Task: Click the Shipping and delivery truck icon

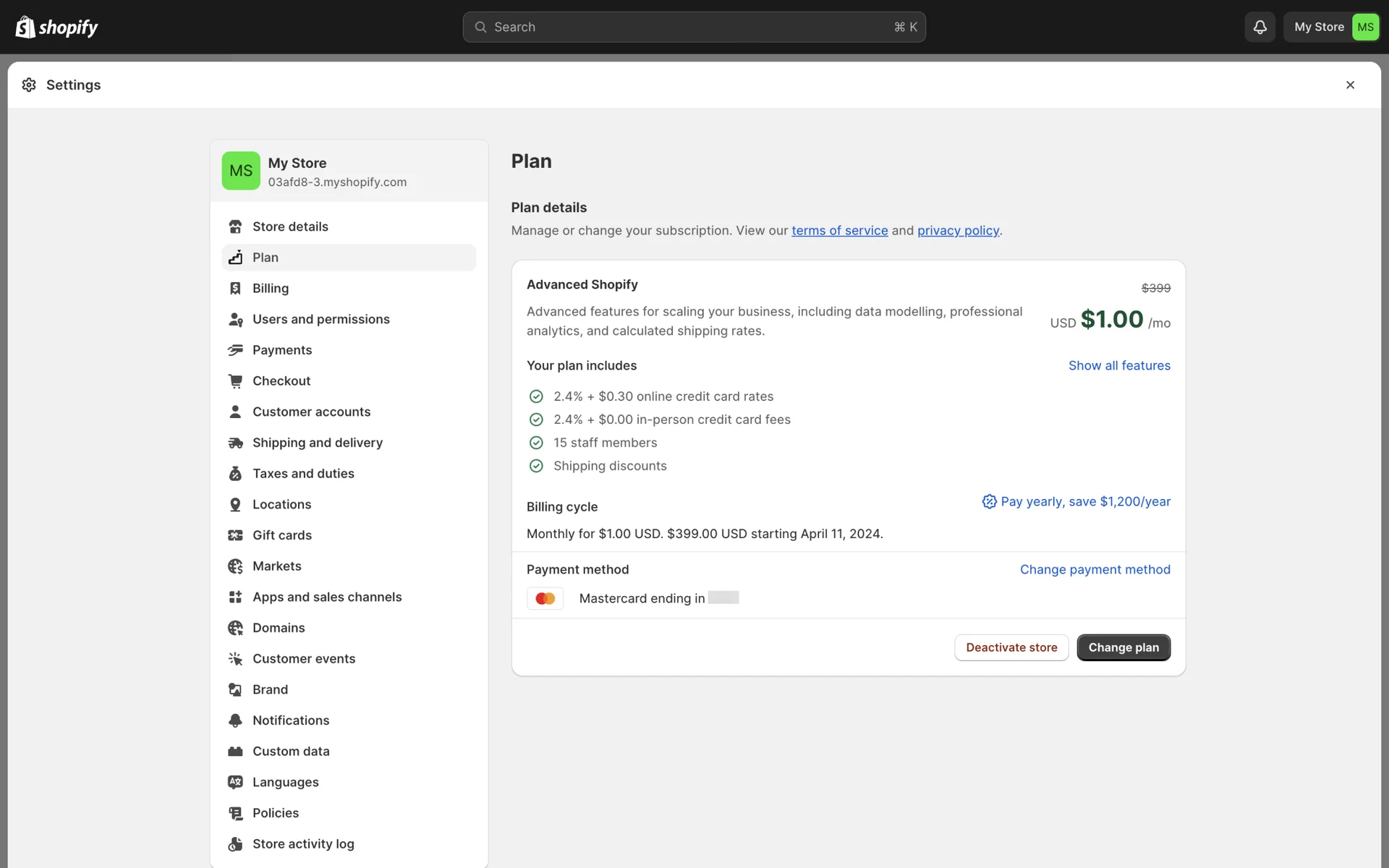Action: (x=235, y=443)
